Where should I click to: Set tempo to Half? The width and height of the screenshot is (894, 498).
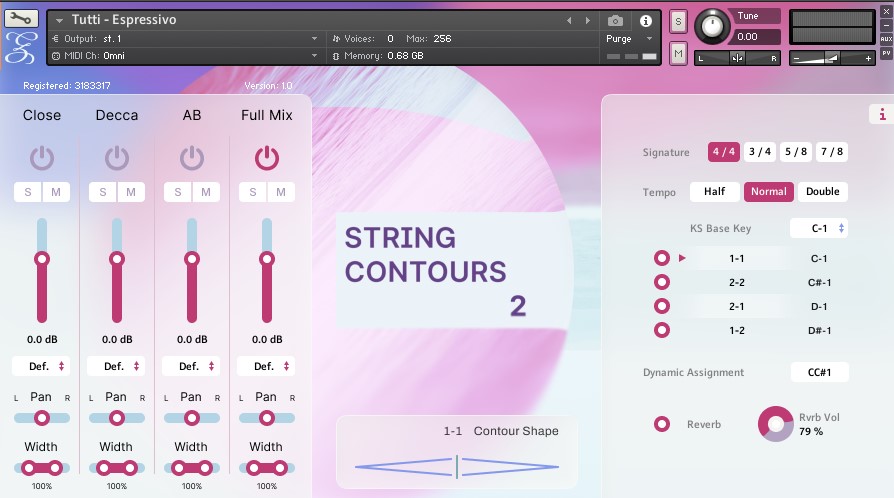point(714,191)
